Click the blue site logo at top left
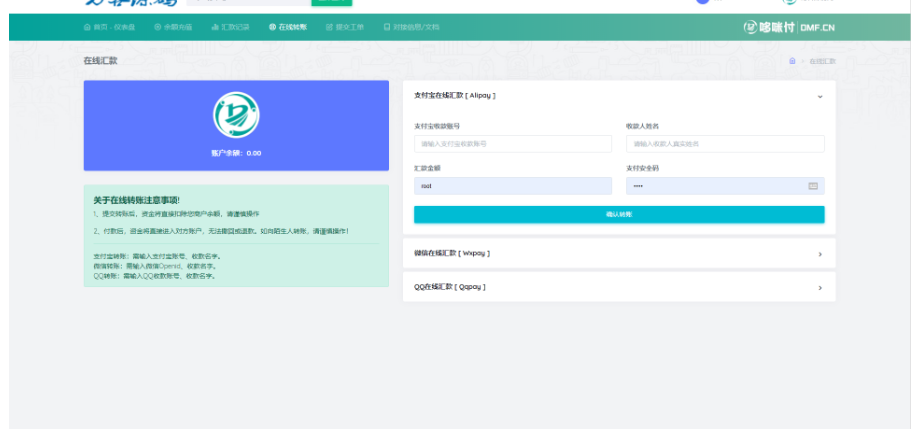Viewport: 912px width, 429px height. click(x=131, y=2)
